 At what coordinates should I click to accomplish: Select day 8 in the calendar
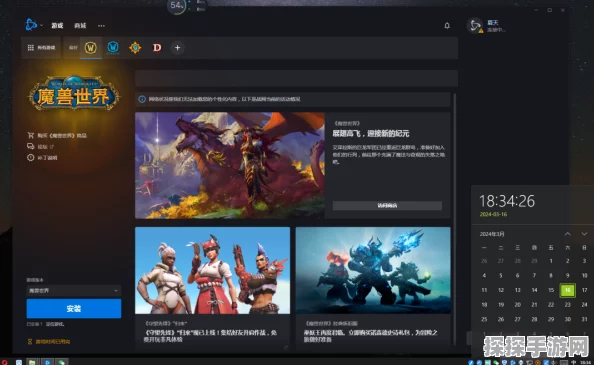pos(551,276)
